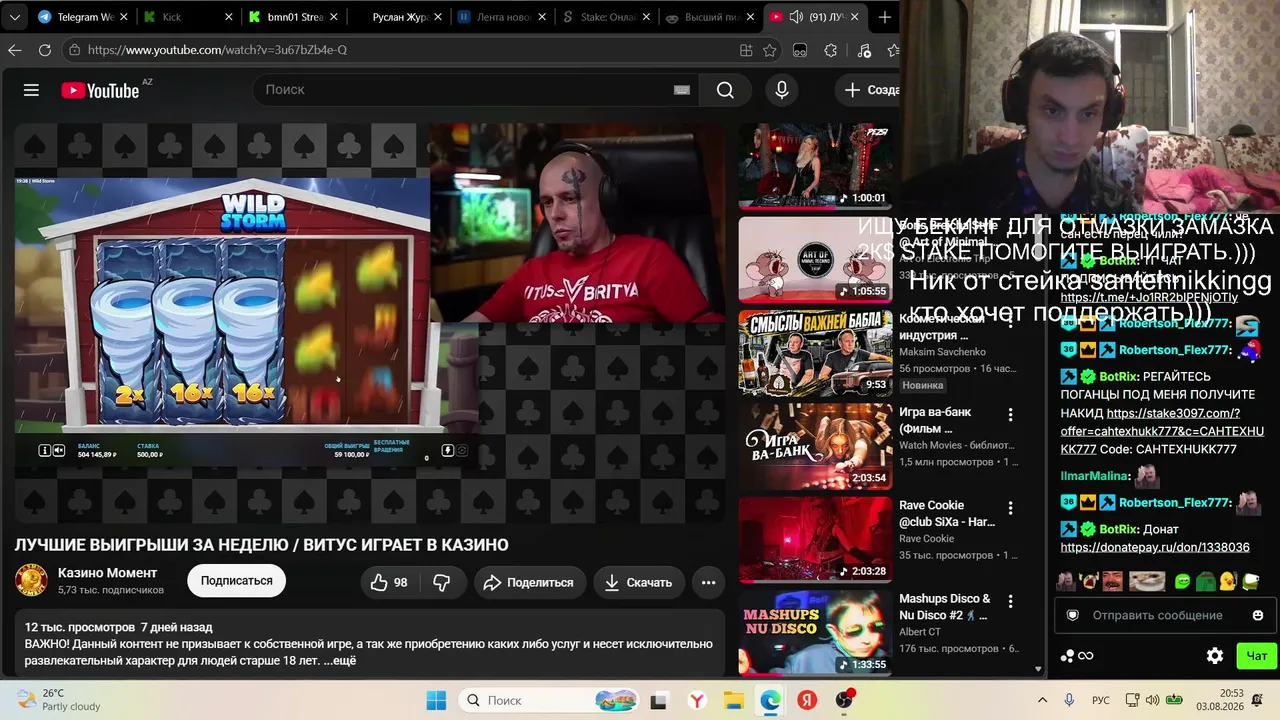Switch the РУС keyboard language

tap(1100, 700)
